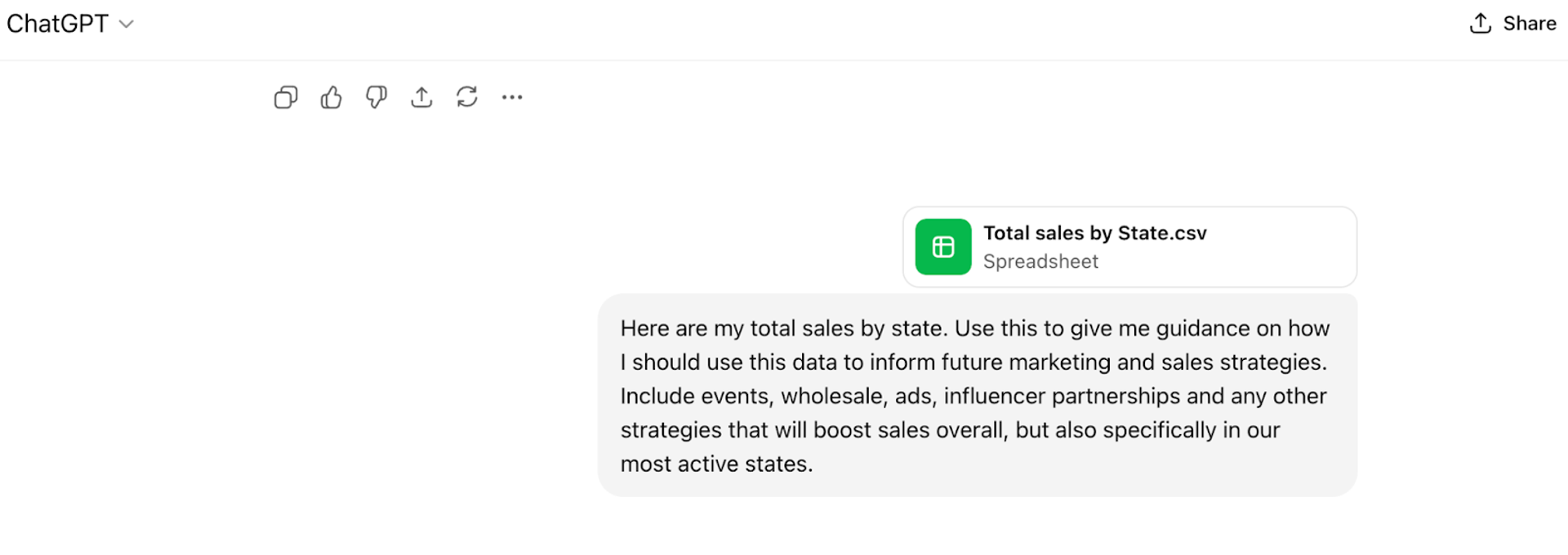This screenshot has height=555, width=1568.
Task: Open the three-dot more actions menu
Action: point(512,98)
